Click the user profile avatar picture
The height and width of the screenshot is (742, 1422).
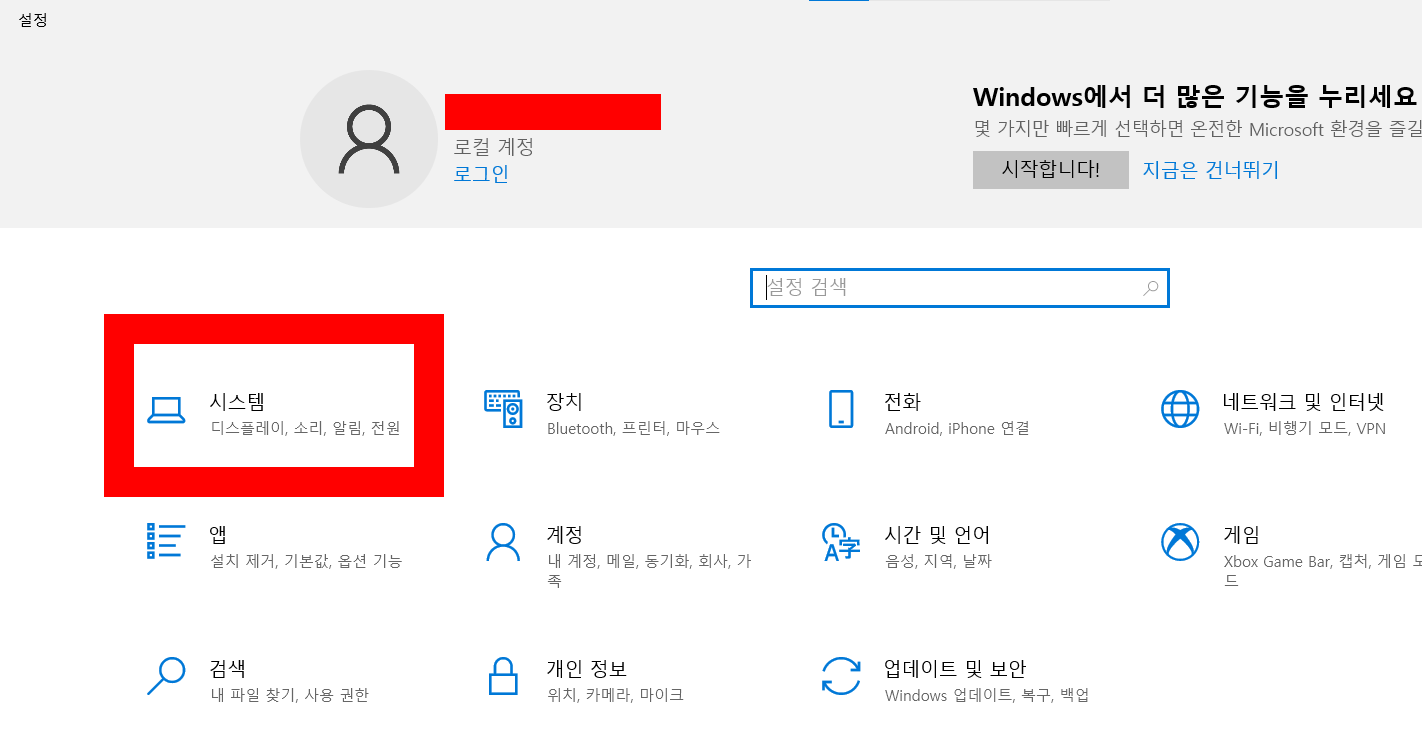[369, 139]
